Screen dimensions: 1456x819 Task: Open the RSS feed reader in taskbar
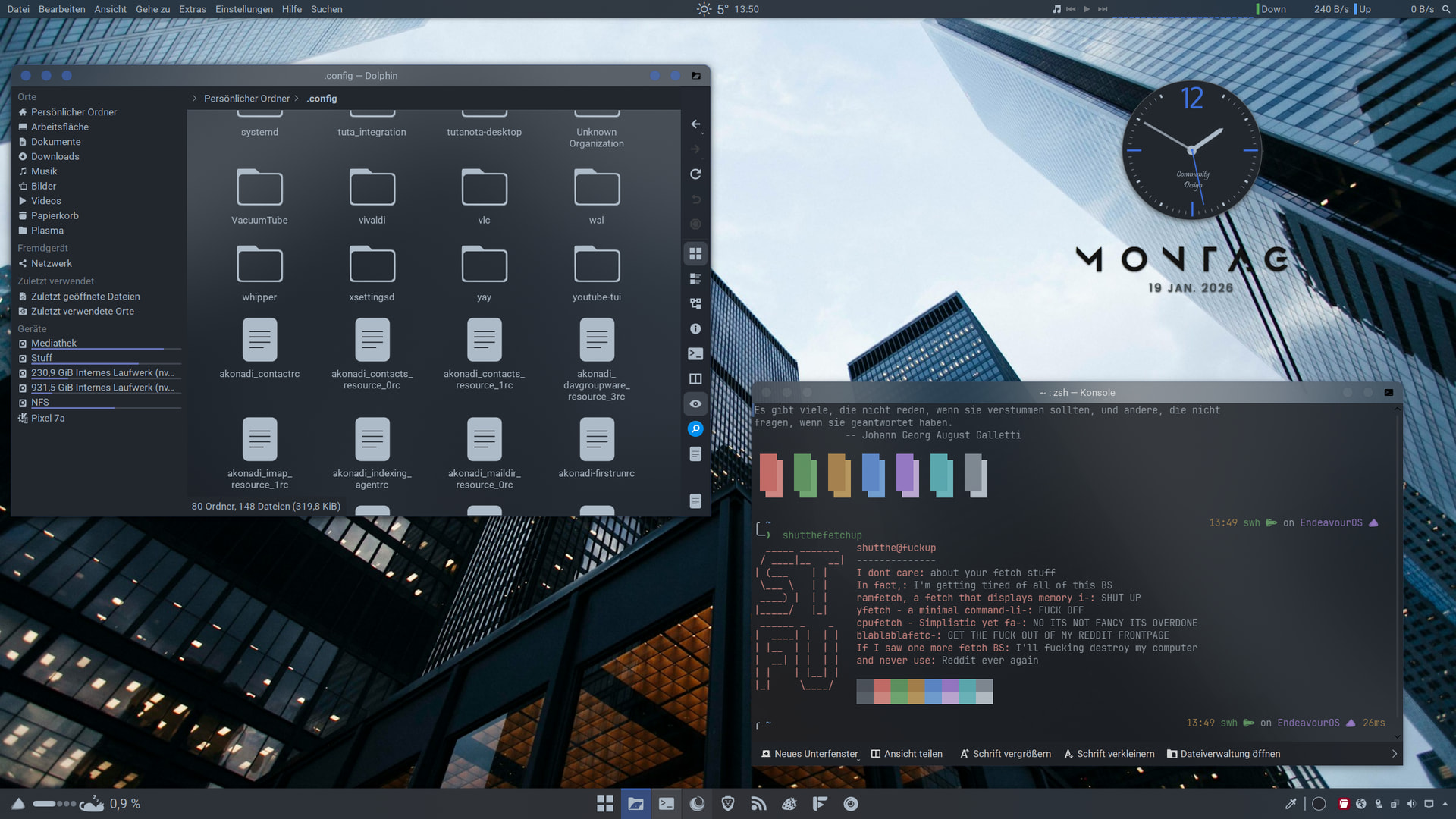point(758,804)
